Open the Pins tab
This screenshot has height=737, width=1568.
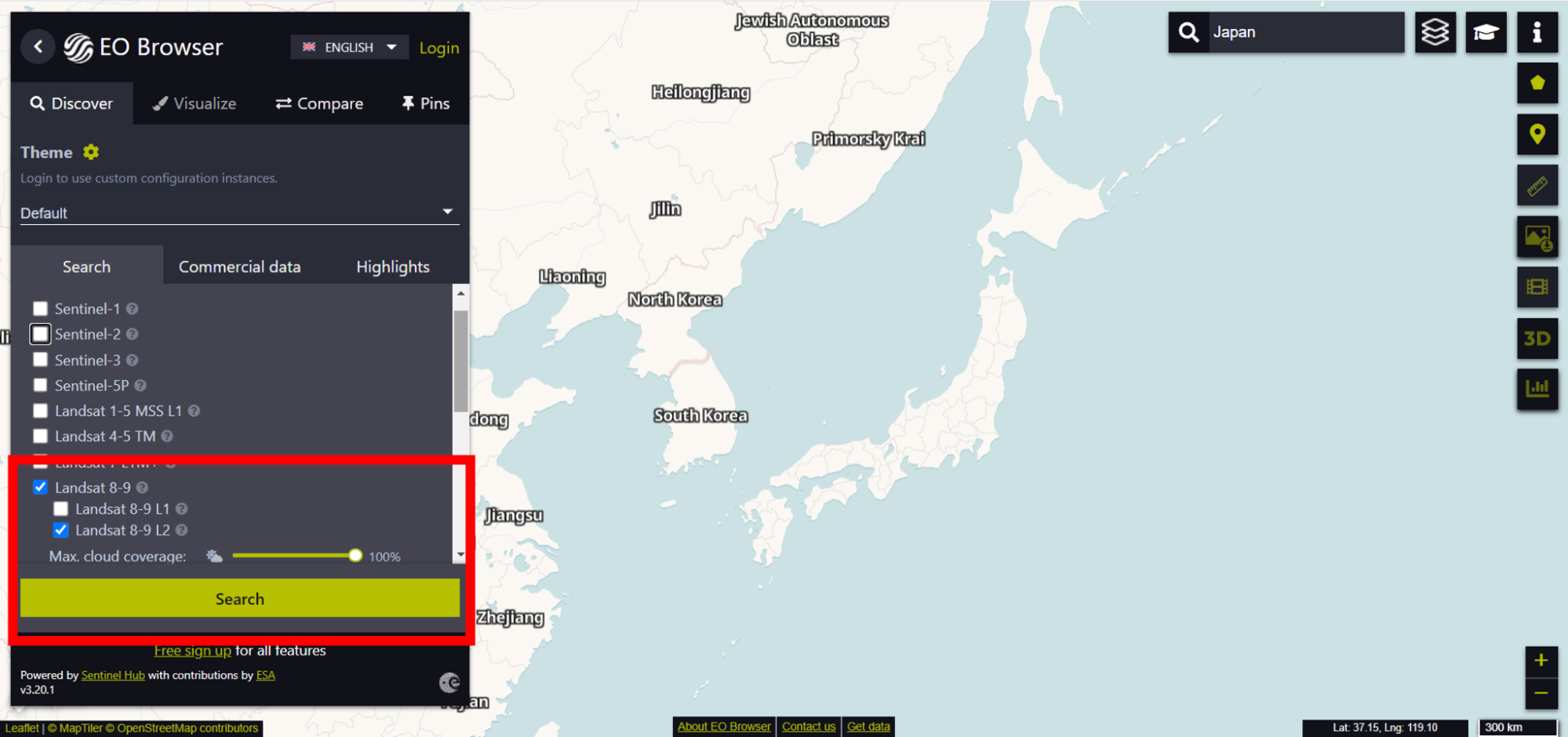tap(426, 103)
